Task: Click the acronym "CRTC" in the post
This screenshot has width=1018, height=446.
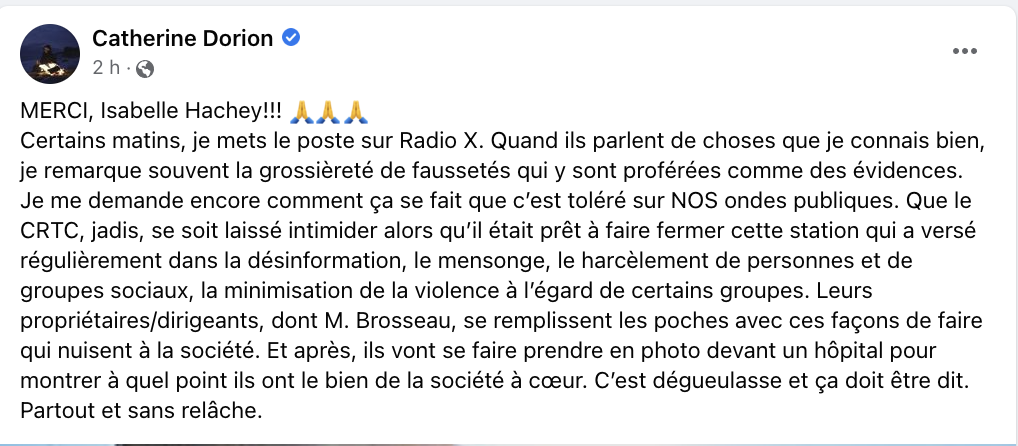Action: click(x=47, y=232)
